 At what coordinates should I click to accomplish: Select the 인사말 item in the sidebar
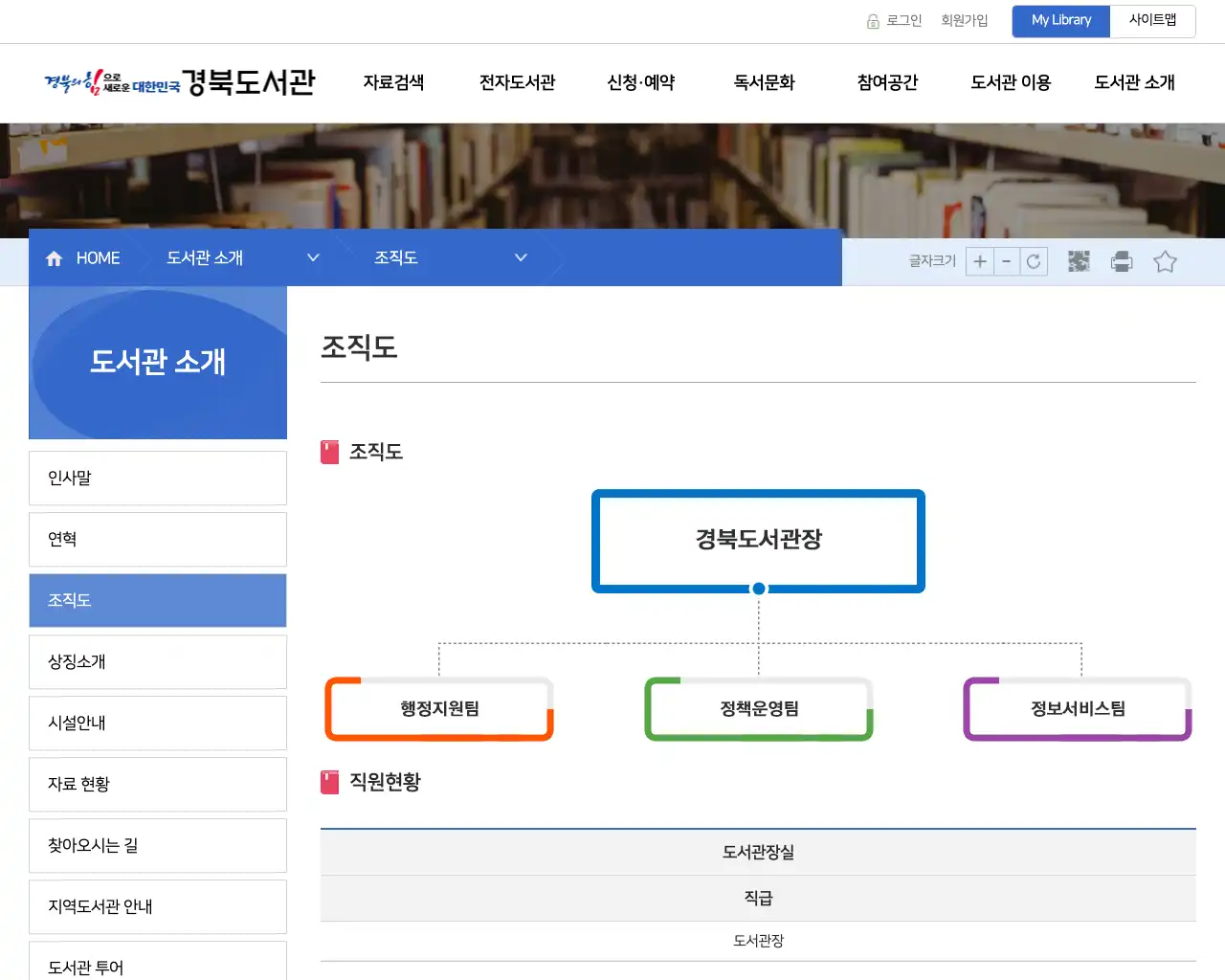coord(158,478)
